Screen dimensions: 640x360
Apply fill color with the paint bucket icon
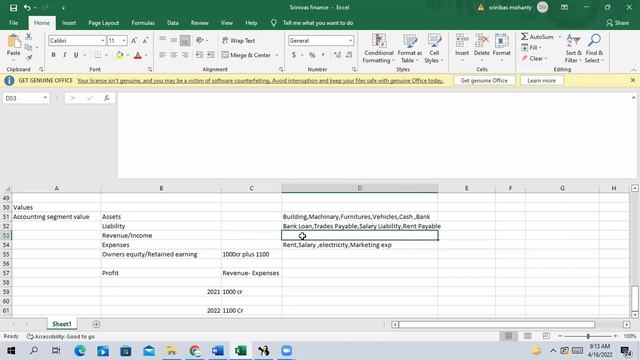click(x=120, y=55)
